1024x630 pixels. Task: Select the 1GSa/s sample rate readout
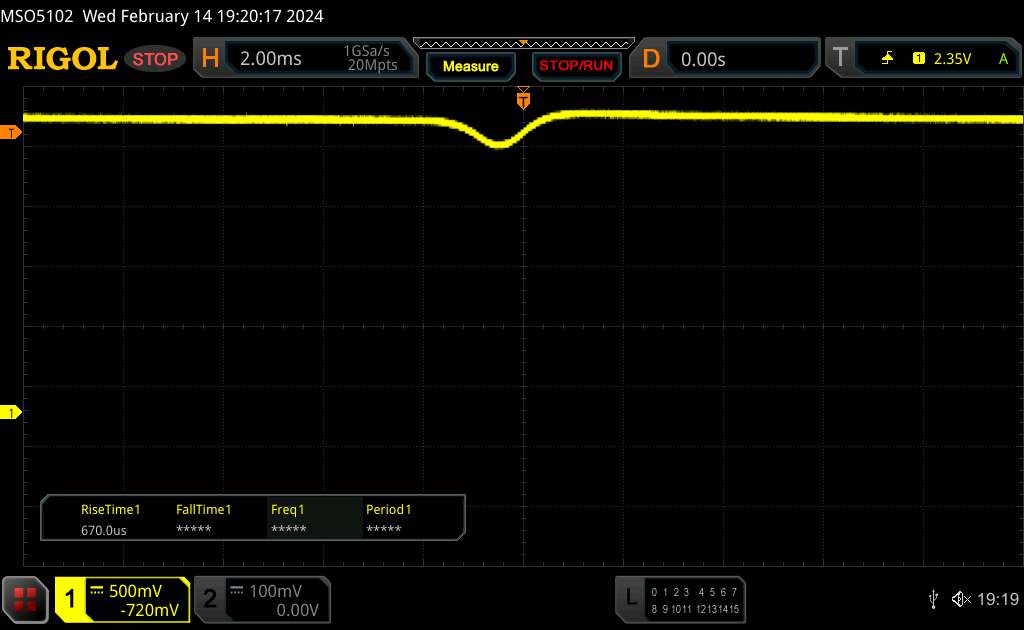coord(366,51)
